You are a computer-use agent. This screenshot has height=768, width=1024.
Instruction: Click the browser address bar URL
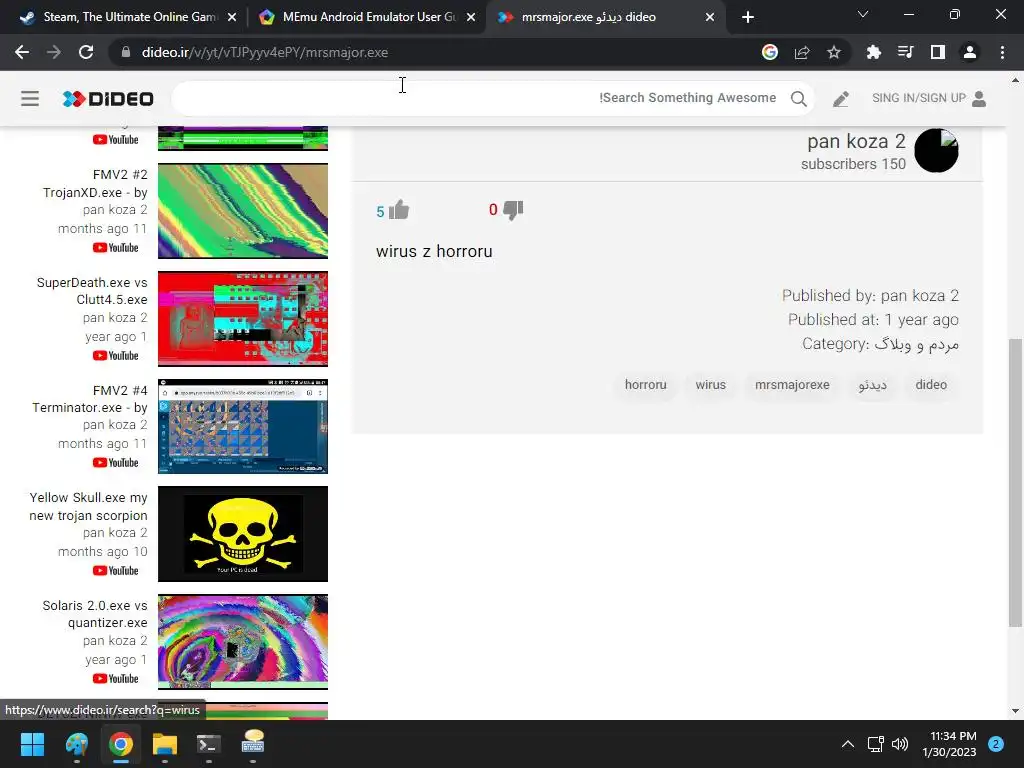264,52
